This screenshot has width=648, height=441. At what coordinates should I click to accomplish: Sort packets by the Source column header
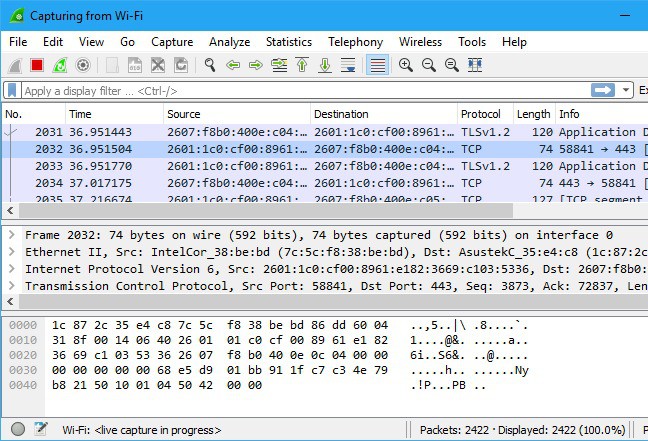237,114
